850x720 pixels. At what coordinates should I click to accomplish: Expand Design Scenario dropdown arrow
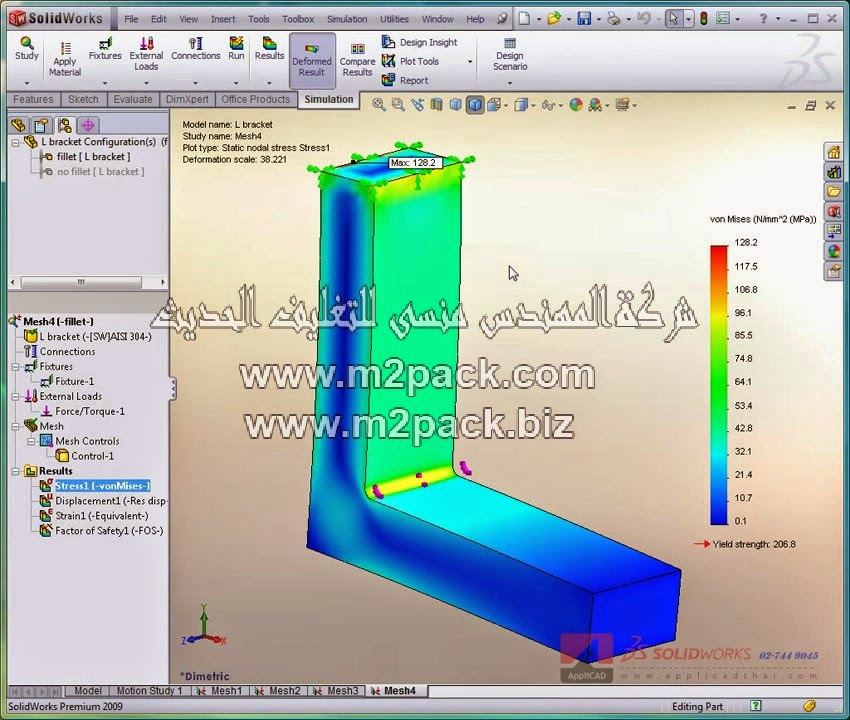[x=510, y=83]
